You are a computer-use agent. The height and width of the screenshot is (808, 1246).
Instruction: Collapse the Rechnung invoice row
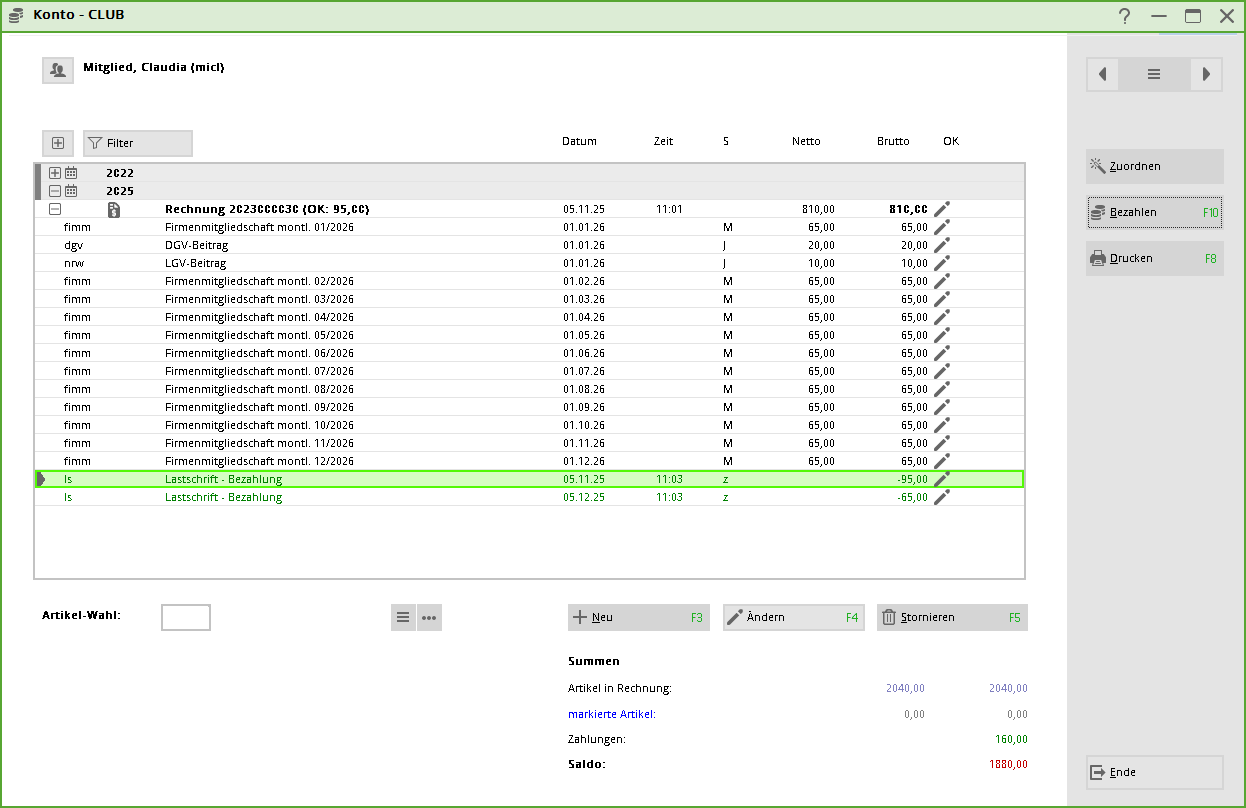55,210
